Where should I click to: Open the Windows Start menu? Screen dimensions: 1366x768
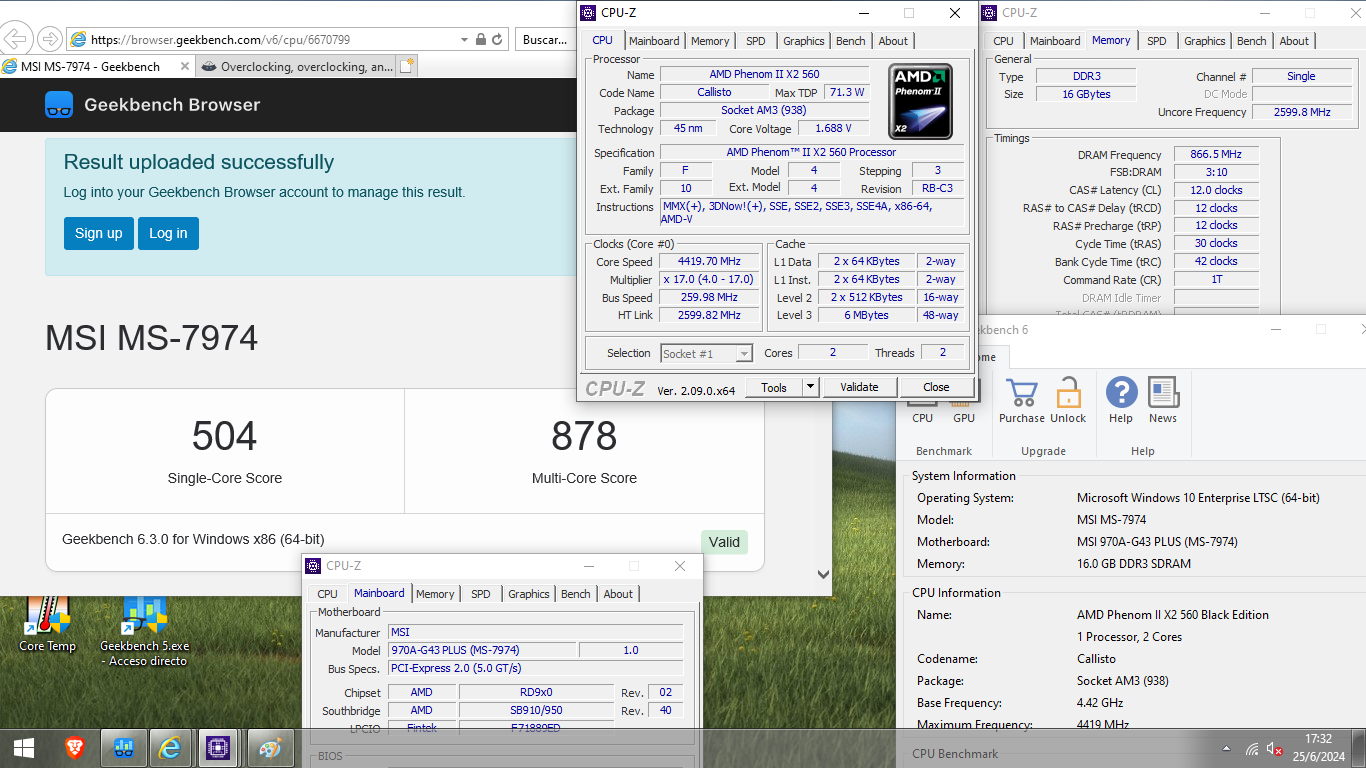tap(24, 748)
